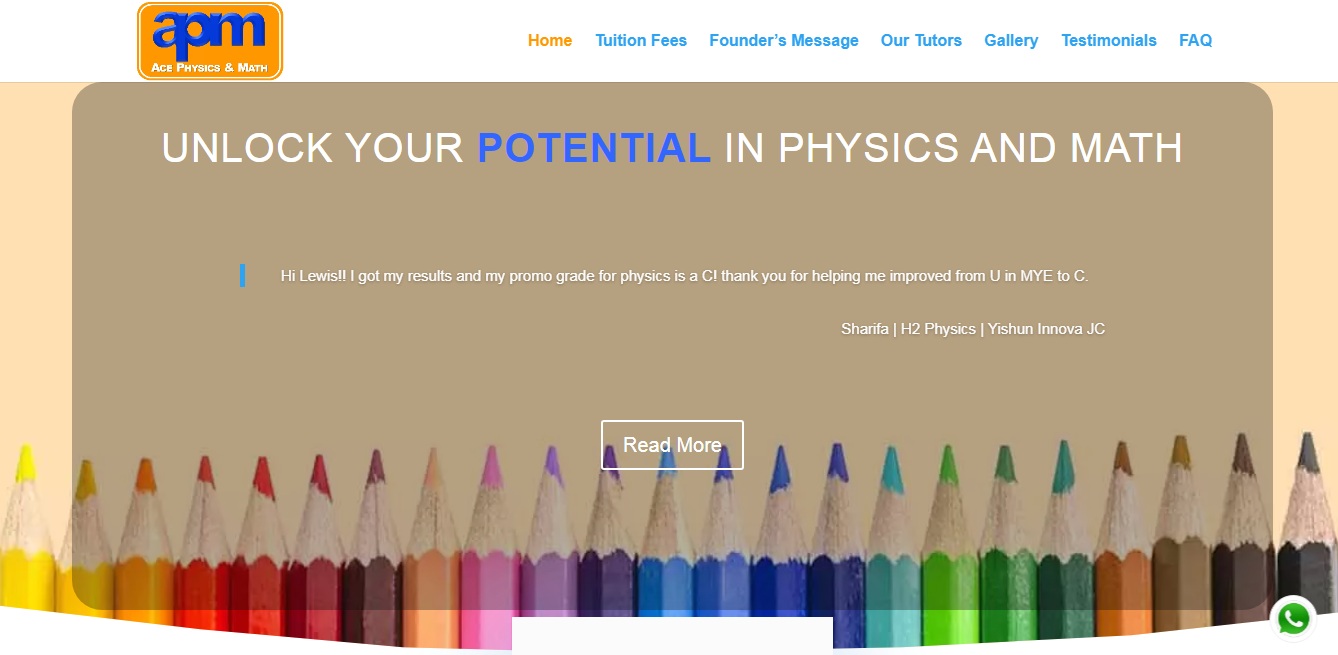Open the Gallery page
Screen dimensions: 1338x655
(x=1011, y=41)
